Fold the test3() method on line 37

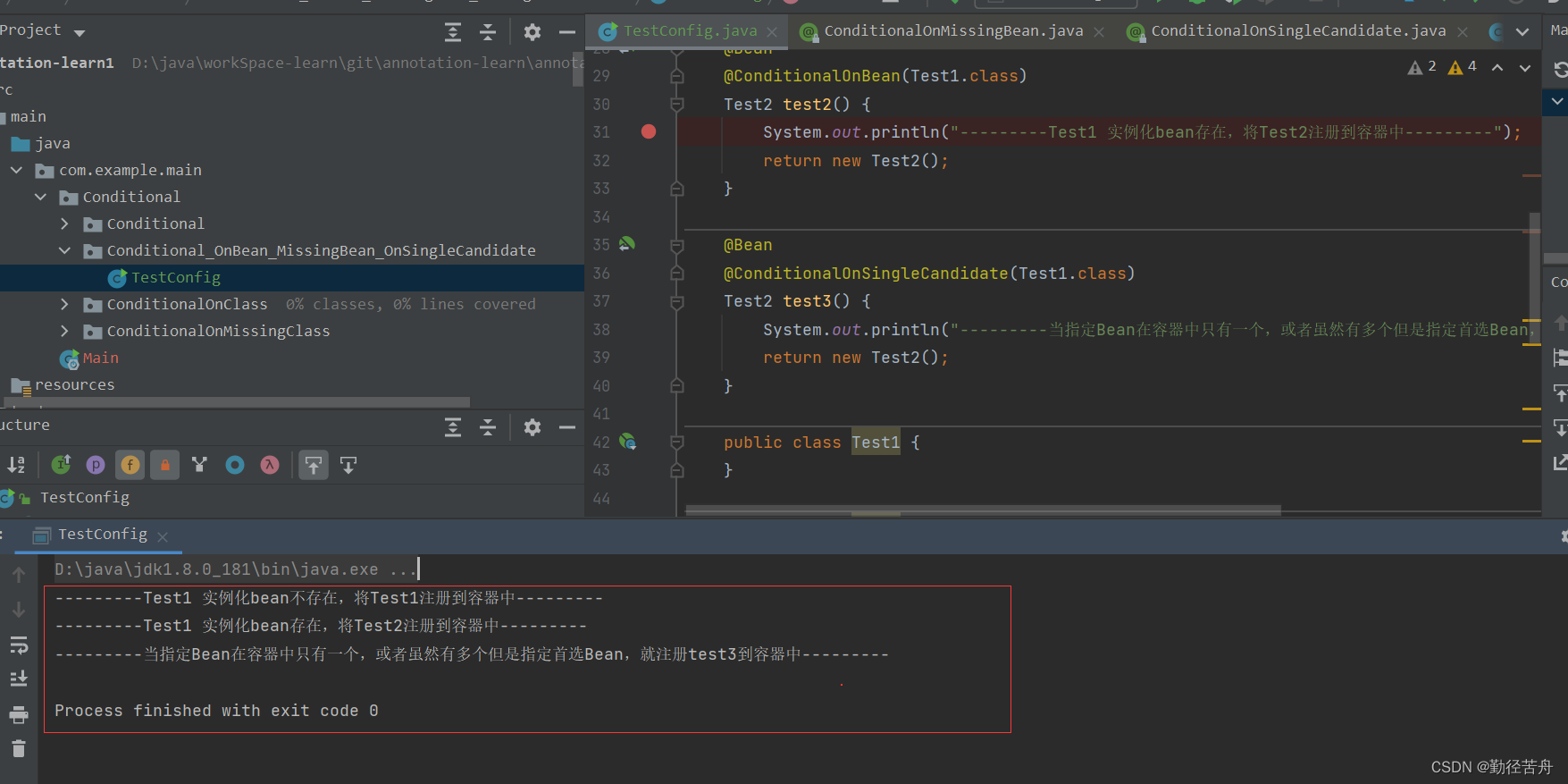pos(676,301)
